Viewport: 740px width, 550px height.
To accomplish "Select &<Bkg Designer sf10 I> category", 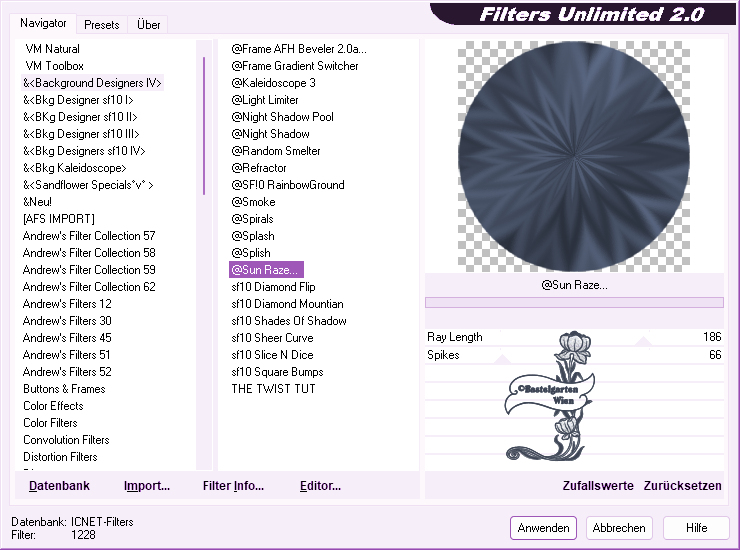I will tap(78, 100).
